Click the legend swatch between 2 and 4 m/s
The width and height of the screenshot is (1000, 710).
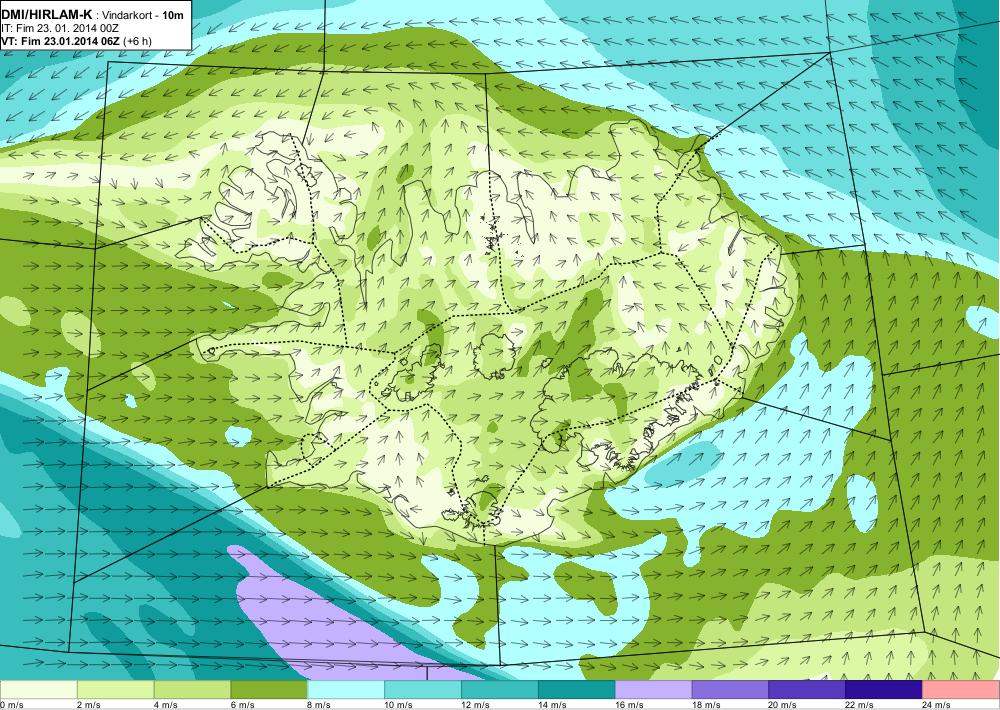tap(115, 690)
